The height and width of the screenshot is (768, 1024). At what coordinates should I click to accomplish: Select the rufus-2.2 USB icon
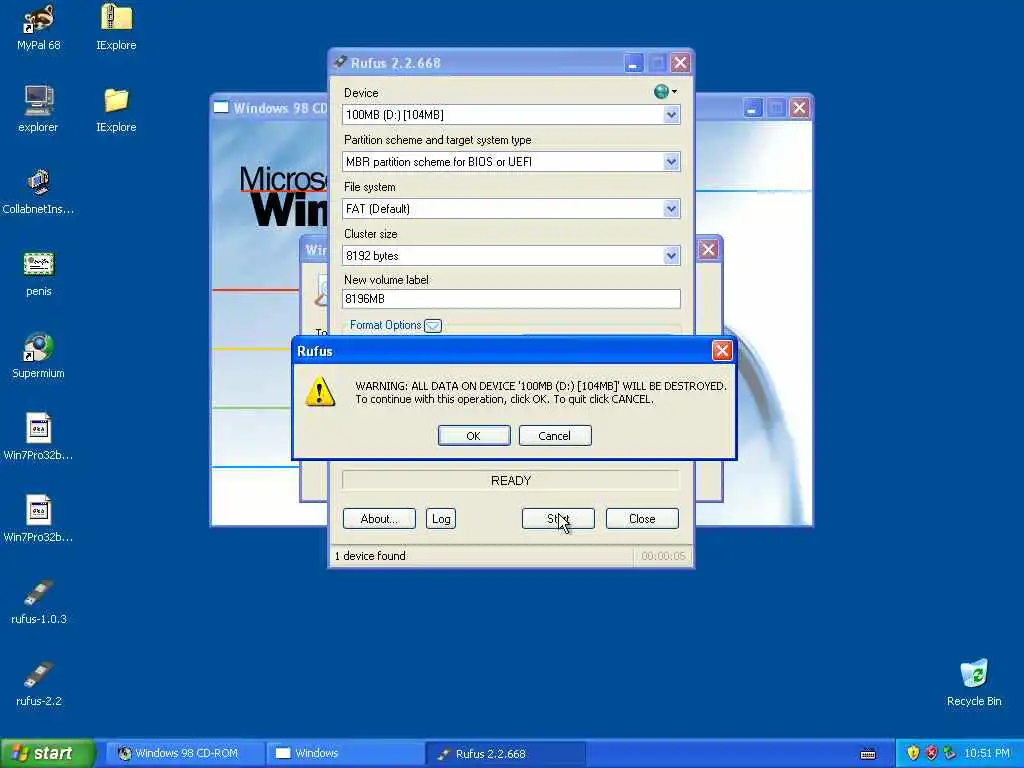[x=39, y=675]
